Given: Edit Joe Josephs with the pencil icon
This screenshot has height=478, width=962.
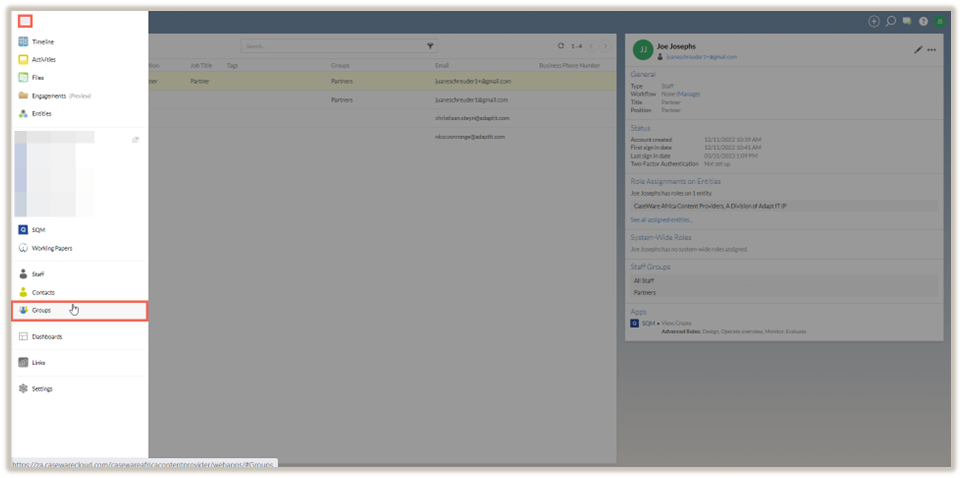Looking at the screenshot, I should click(918, 49).
